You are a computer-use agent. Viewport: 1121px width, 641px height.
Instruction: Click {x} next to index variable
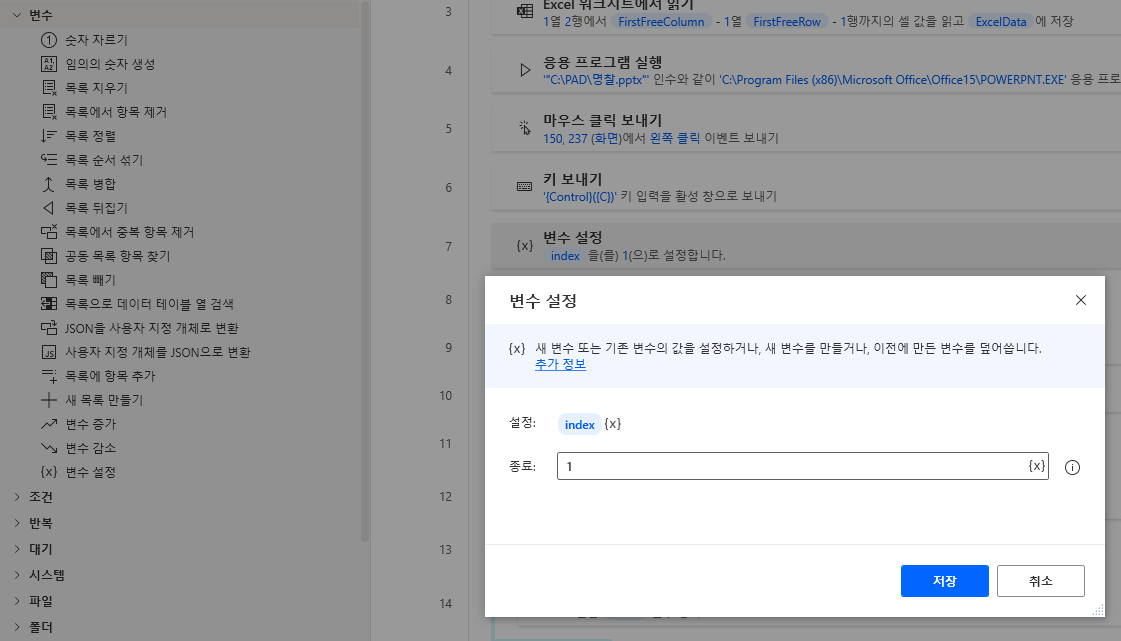pyautogui.click(x=613, y=424)
